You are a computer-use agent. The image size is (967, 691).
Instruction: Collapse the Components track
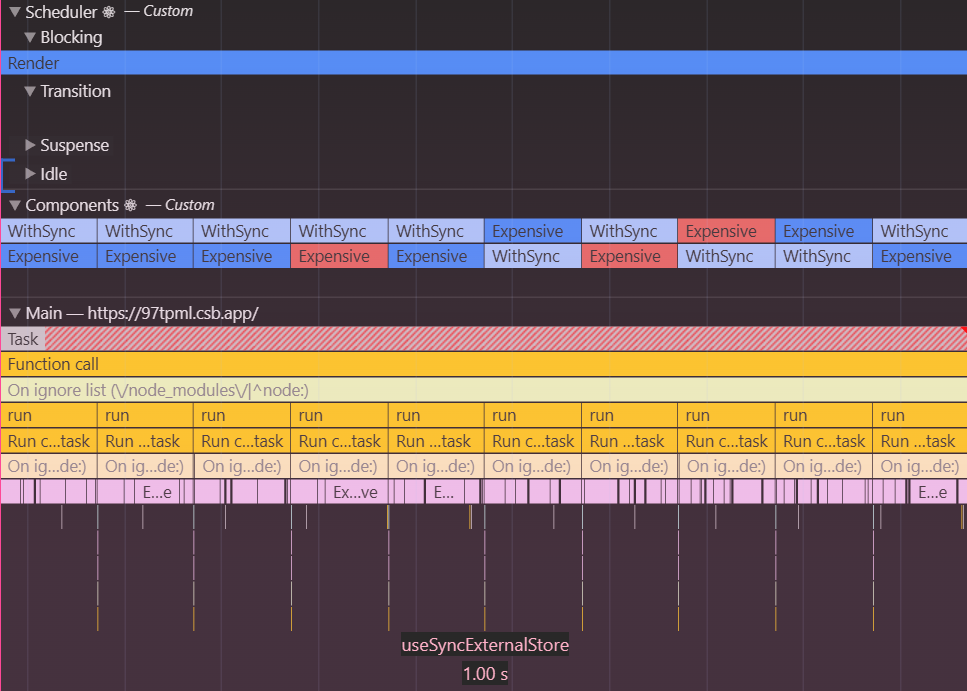pos(14,205)
